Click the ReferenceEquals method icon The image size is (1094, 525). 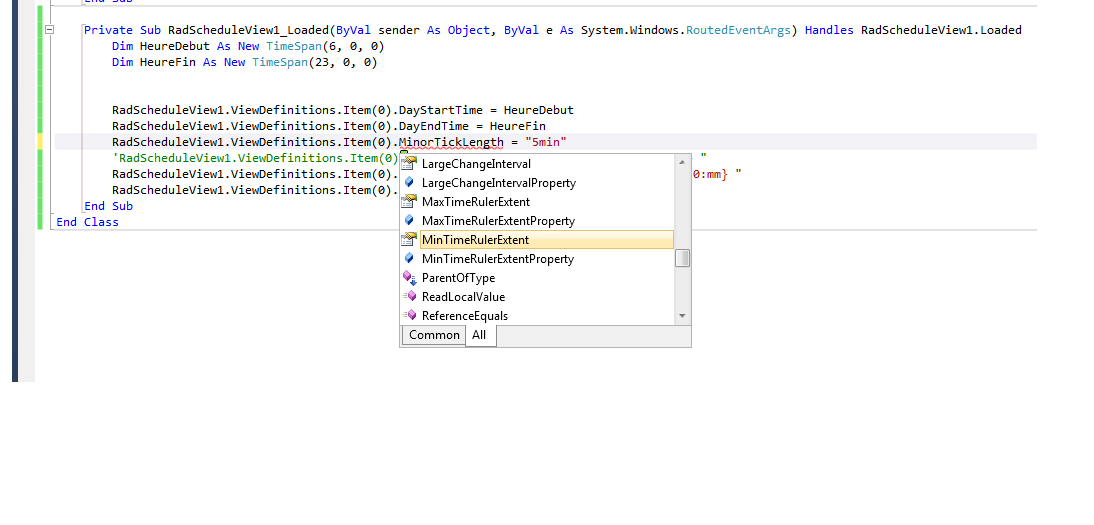coord(410,316)
